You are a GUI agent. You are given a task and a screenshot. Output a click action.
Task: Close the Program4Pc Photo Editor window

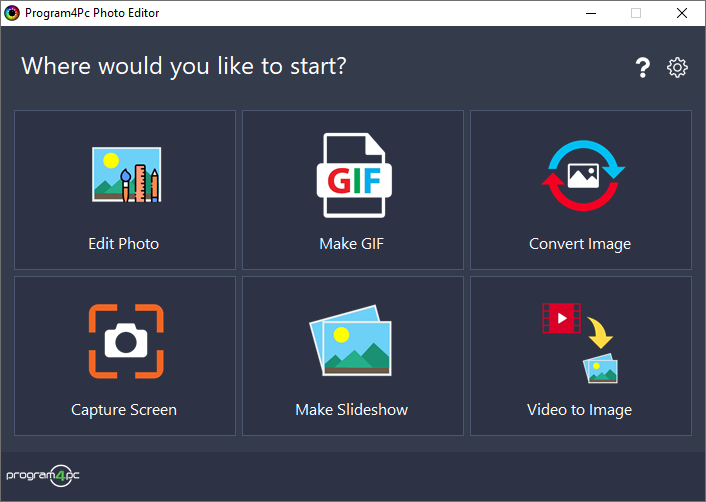682,13
